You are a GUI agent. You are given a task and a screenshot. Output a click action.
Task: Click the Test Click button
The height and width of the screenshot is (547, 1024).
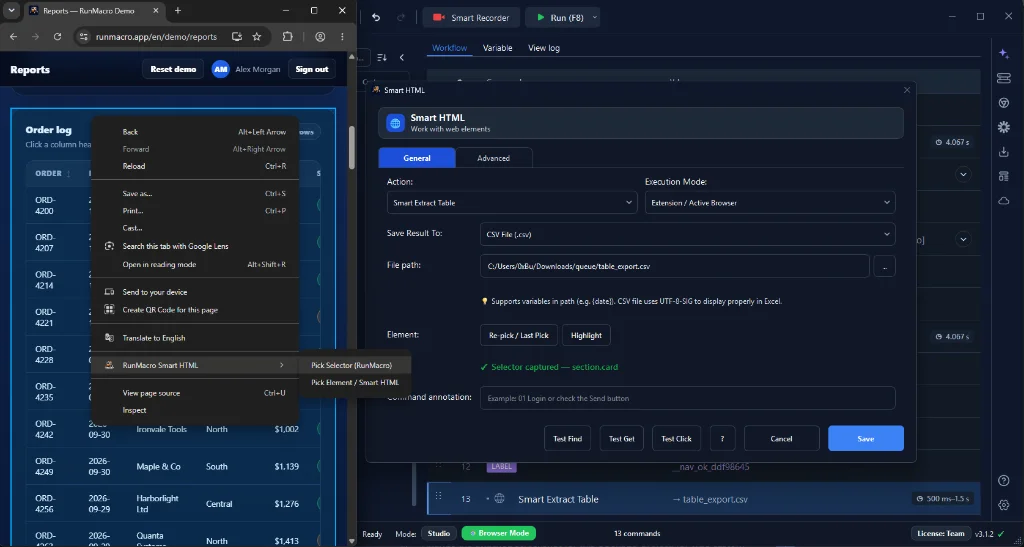click(x=676, y=439)
